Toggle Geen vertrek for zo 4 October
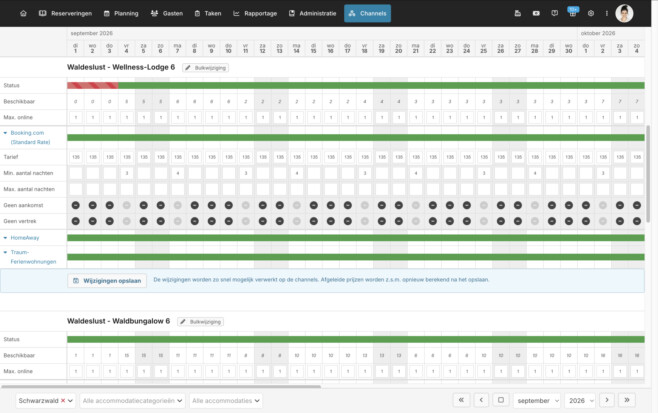The height and width of the screenshot is (413, 658). click(x=637, y=221)
